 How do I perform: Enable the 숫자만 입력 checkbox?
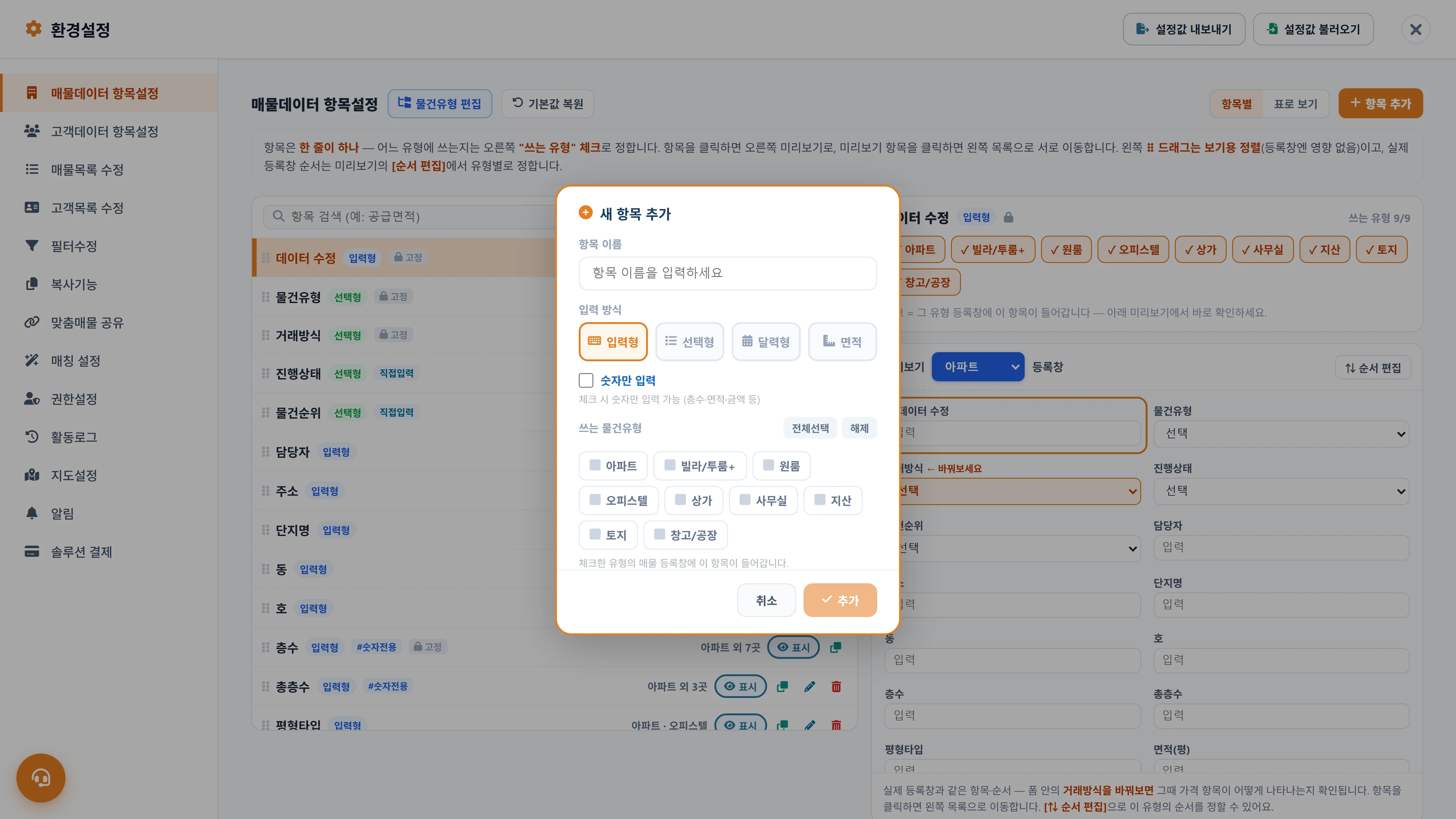pos(586,380)
